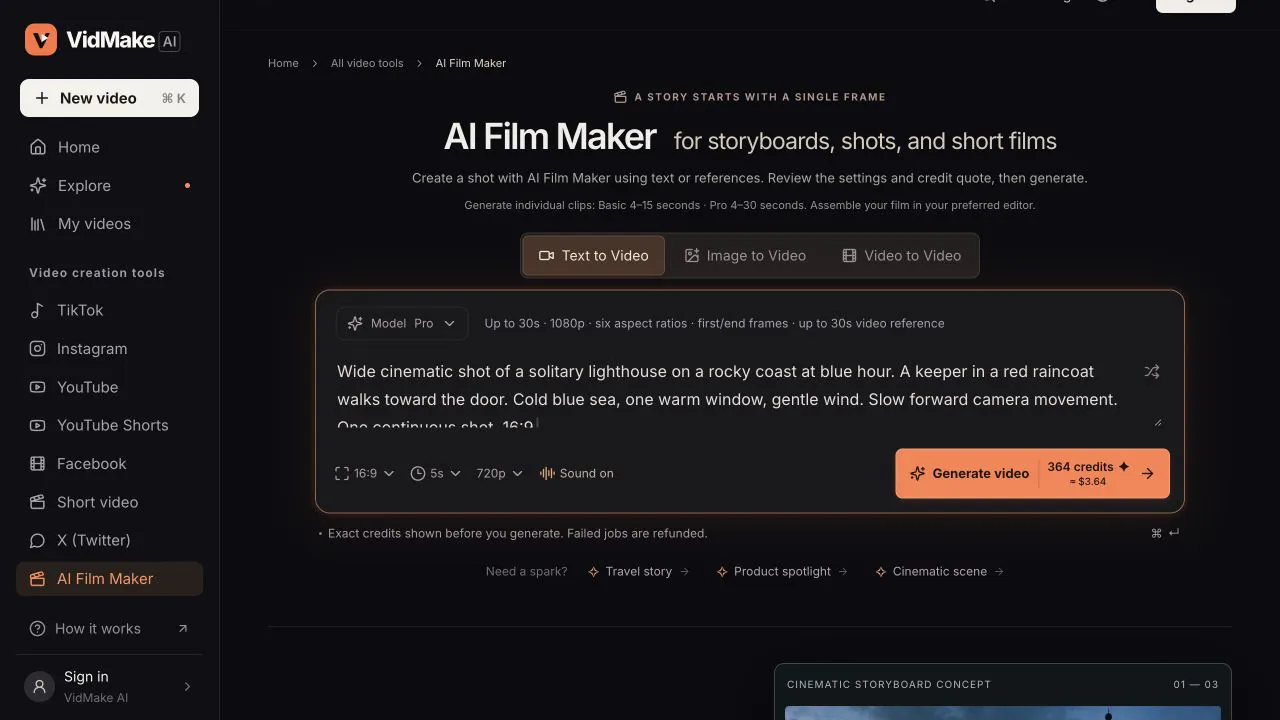
Task: Open the 5s duration dropdown
Action: [436, 473]
